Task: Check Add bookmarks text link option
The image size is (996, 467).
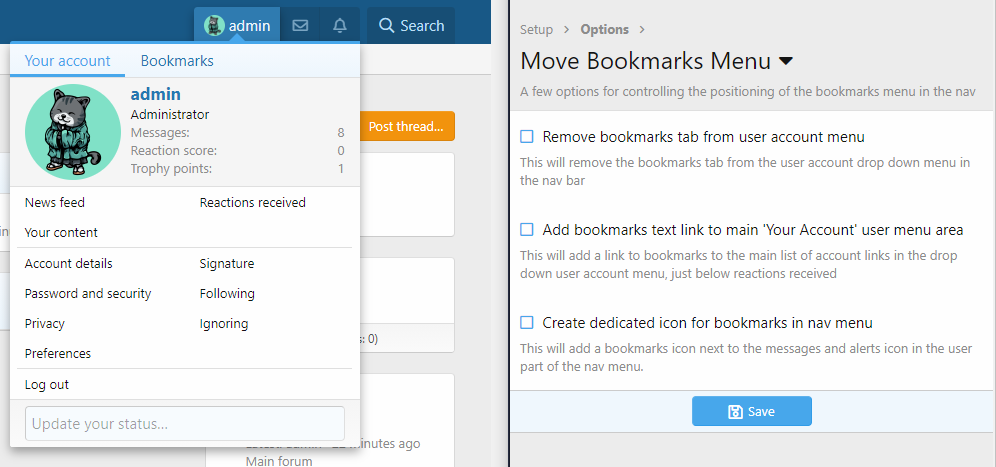Action: point(527,230)
